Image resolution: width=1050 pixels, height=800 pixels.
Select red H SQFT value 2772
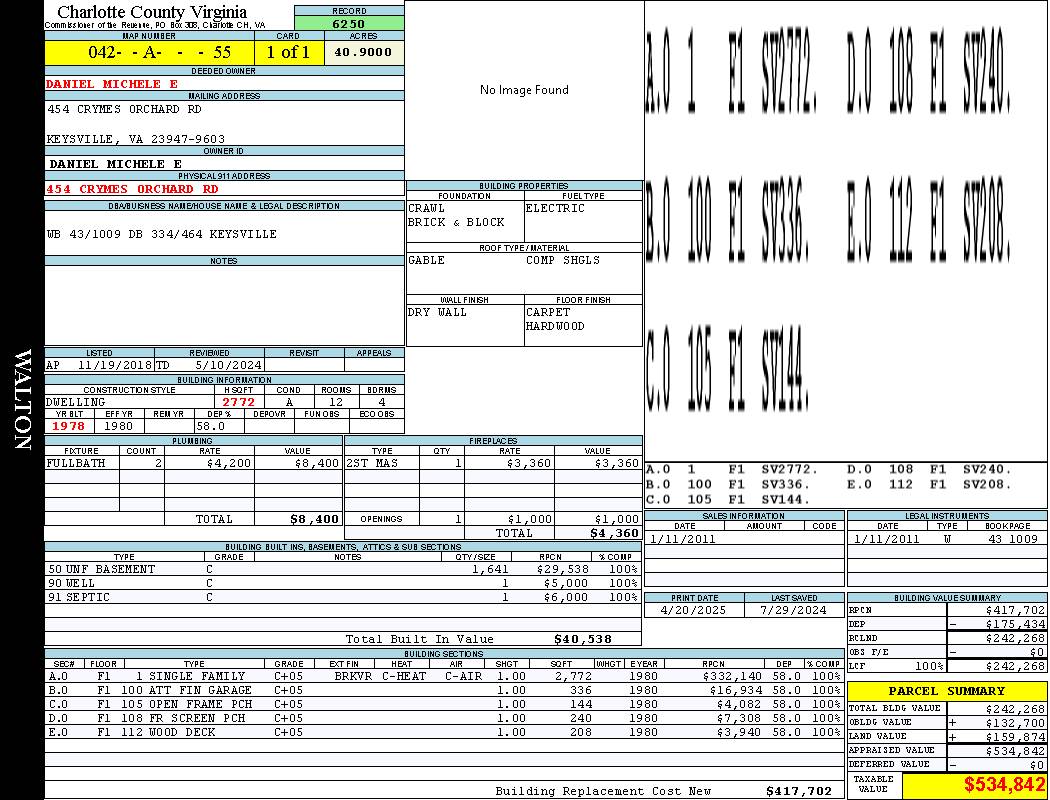[x=239, y=402]
